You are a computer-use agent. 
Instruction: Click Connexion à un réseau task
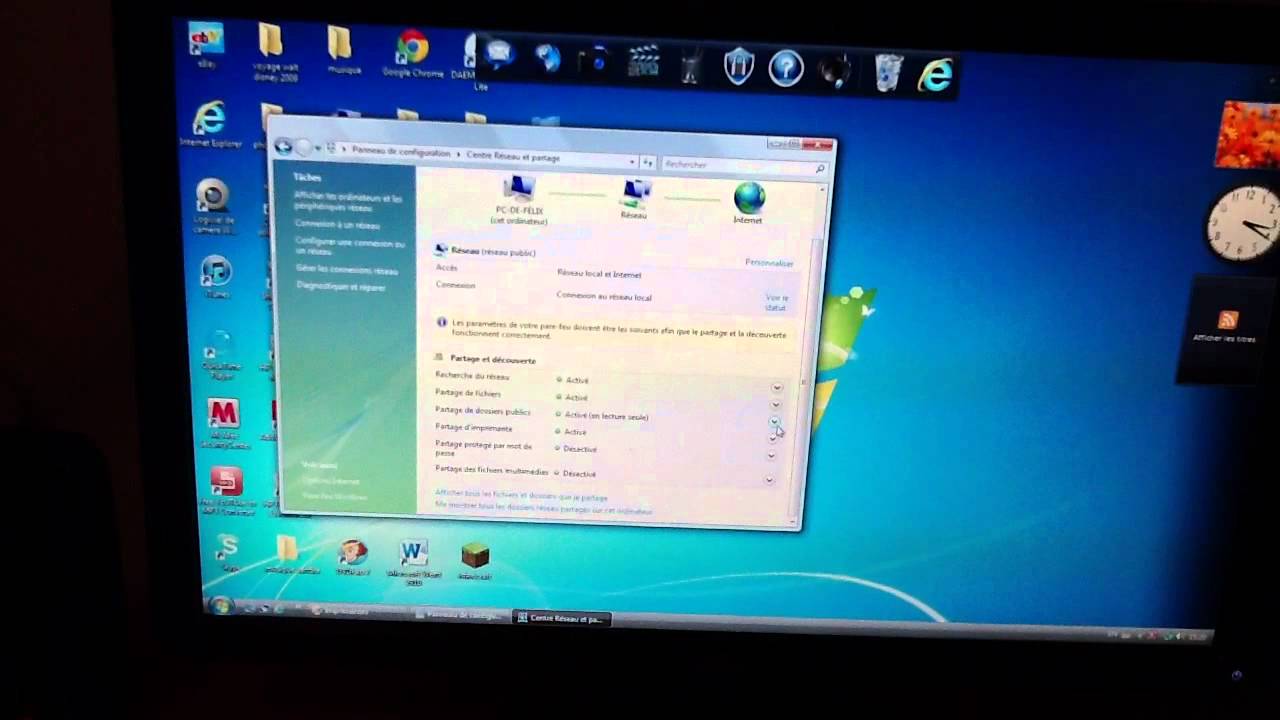tap(337, 225)
